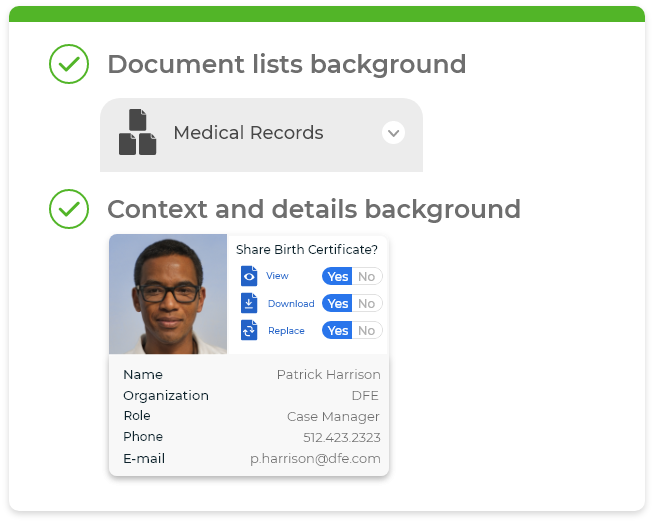This screenshot has width=654, height=523.
Task: Click the green checkmark beside Document lists background
Action: coord(69,64)
